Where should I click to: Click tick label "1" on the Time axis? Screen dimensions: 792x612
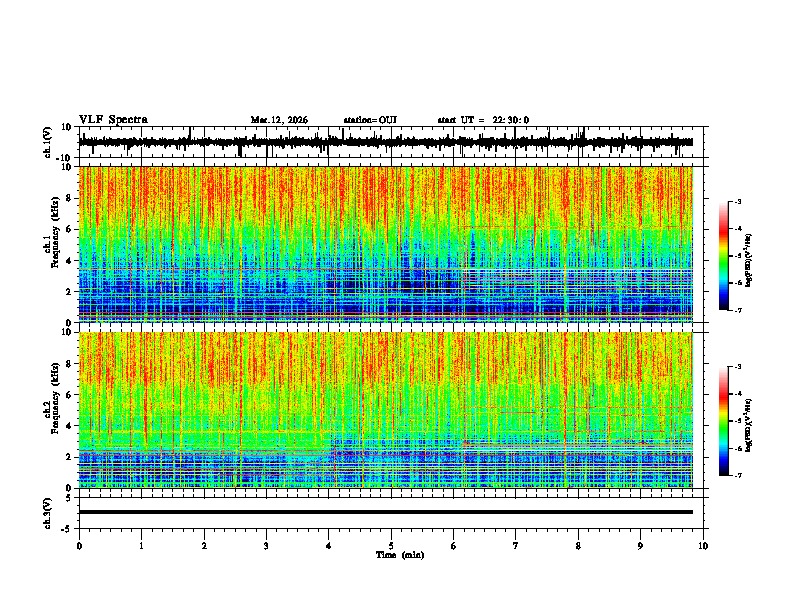point(141,546)
